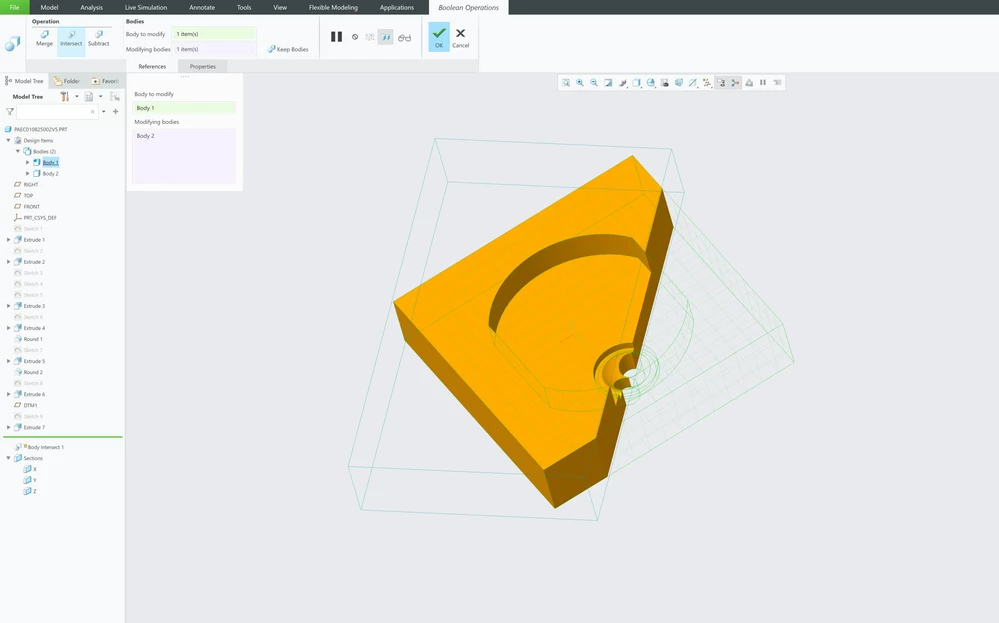Open the Live Simulation tab

pyautogui.click(x=146, y=8)
